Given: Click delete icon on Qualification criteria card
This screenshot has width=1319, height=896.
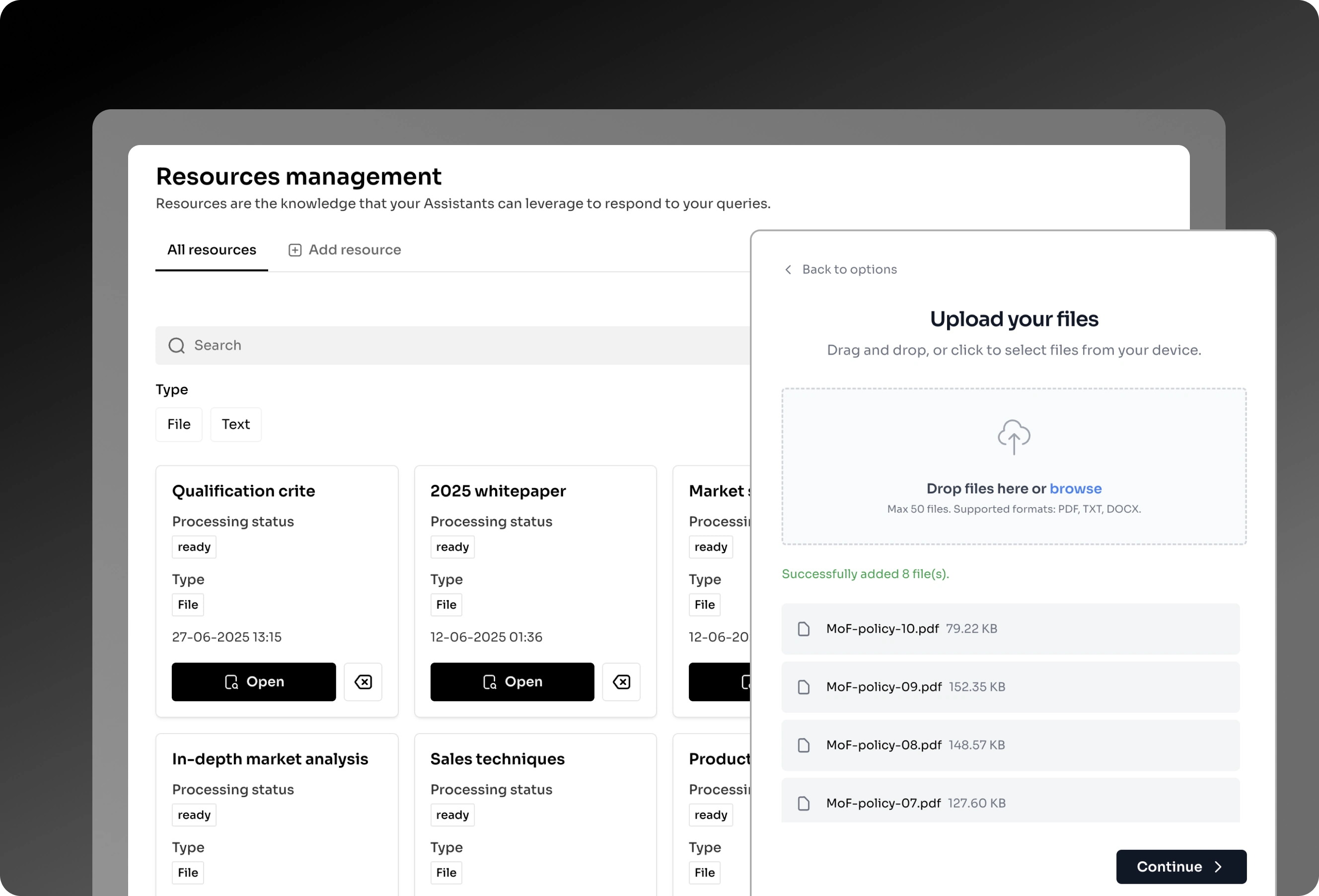Looking at the screenshot, I should (x=363, y=681).
